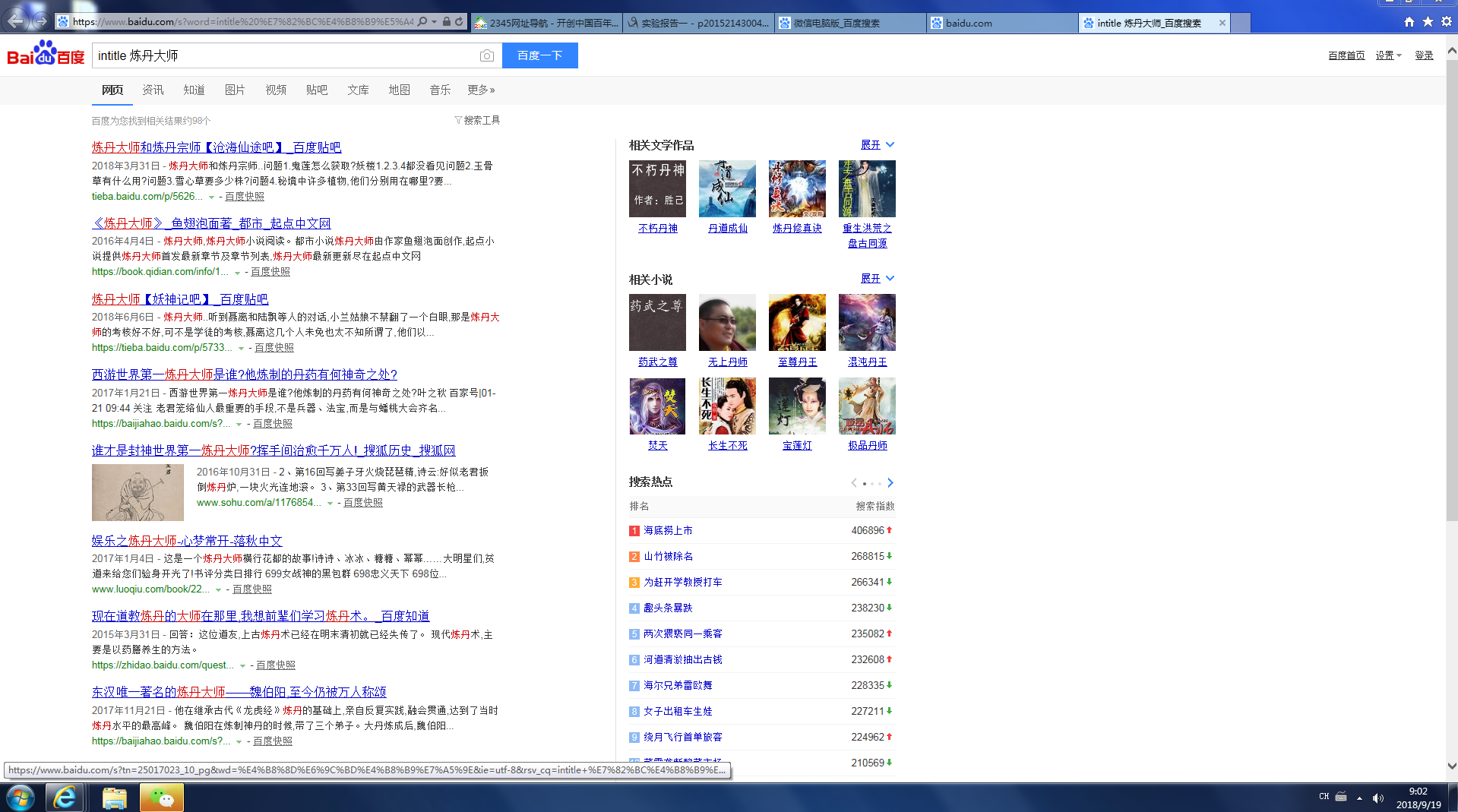Open the 无上丹师 novel cover thumbnail
The width and height of the screenshot is (1458, 812).
727,322
